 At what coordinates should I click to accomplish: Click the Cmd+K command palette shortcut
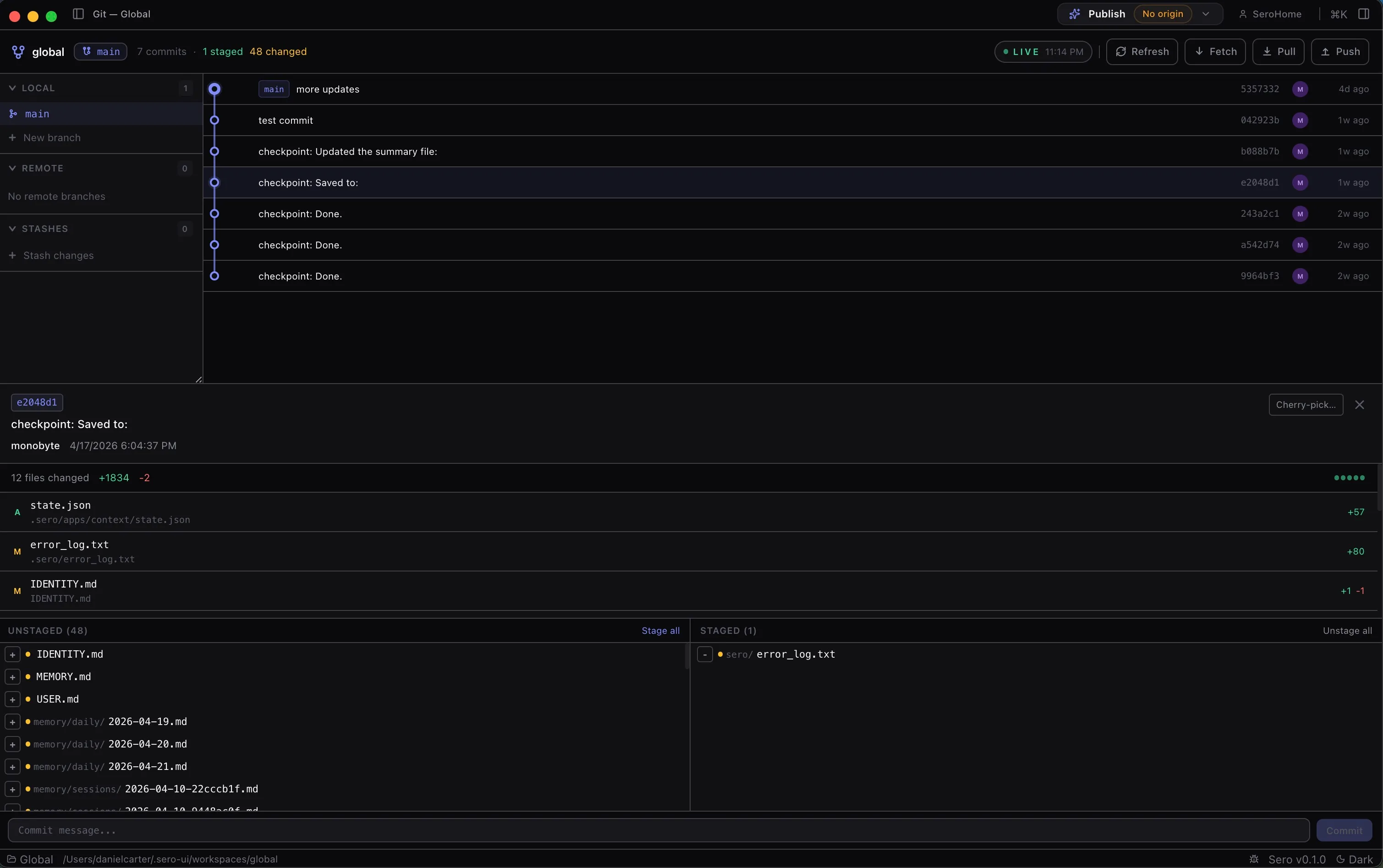(1338, 14)
